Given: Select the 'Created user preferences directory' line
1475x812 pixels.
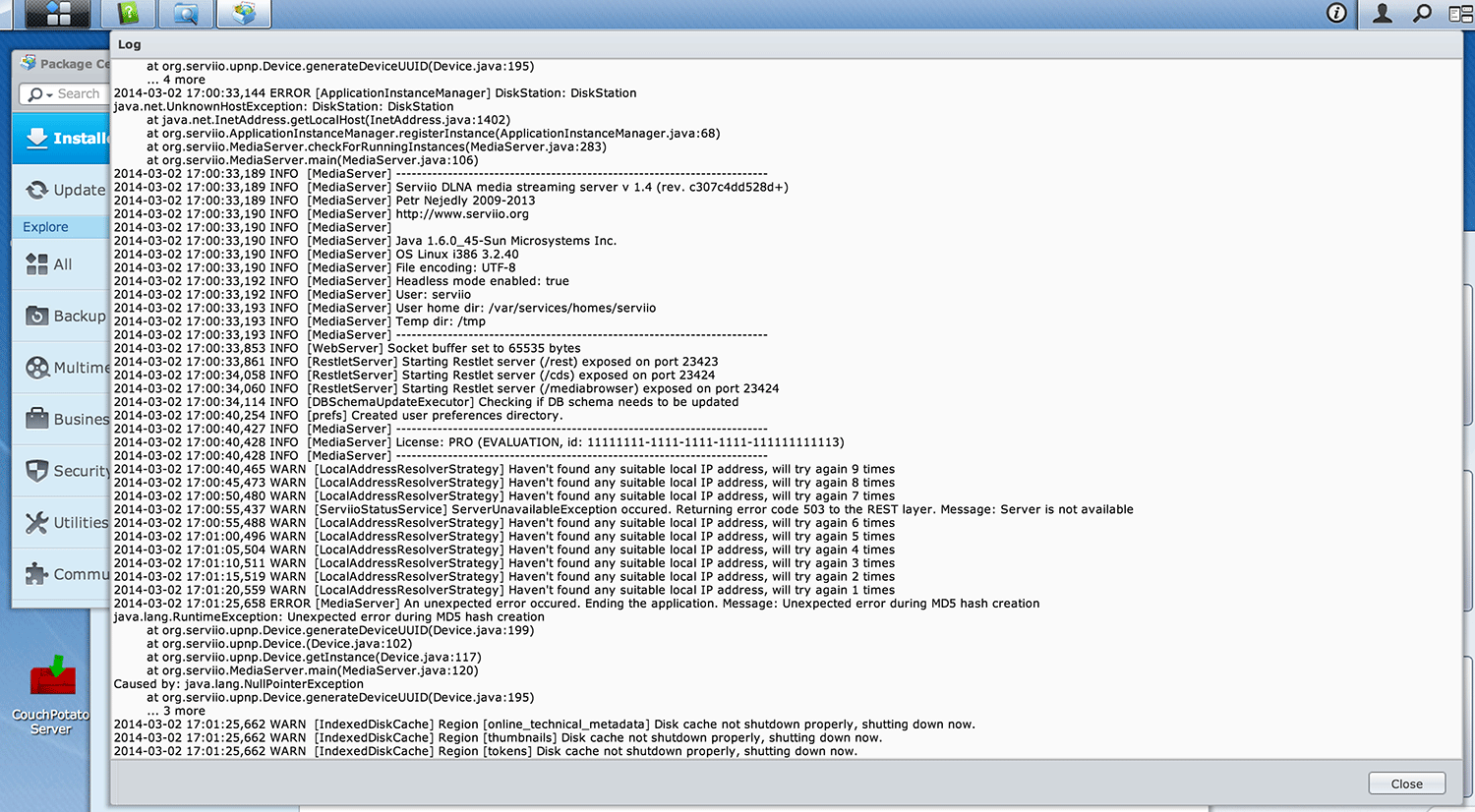Looking at the screenshot, I should click(x=338, y=416).
